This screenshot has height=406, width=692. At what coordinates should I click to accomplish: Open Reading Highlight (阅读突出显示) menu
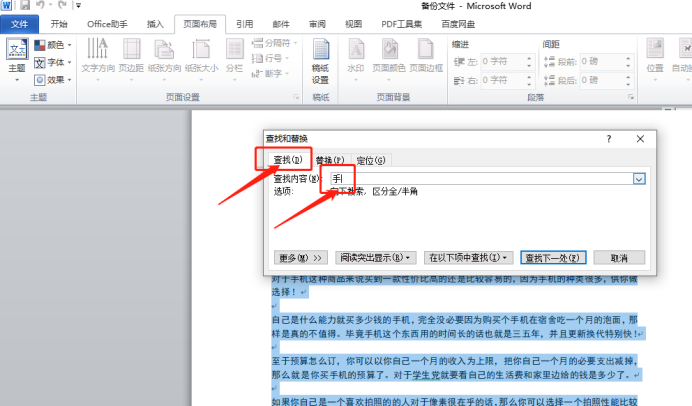click(x=376, y=258)
